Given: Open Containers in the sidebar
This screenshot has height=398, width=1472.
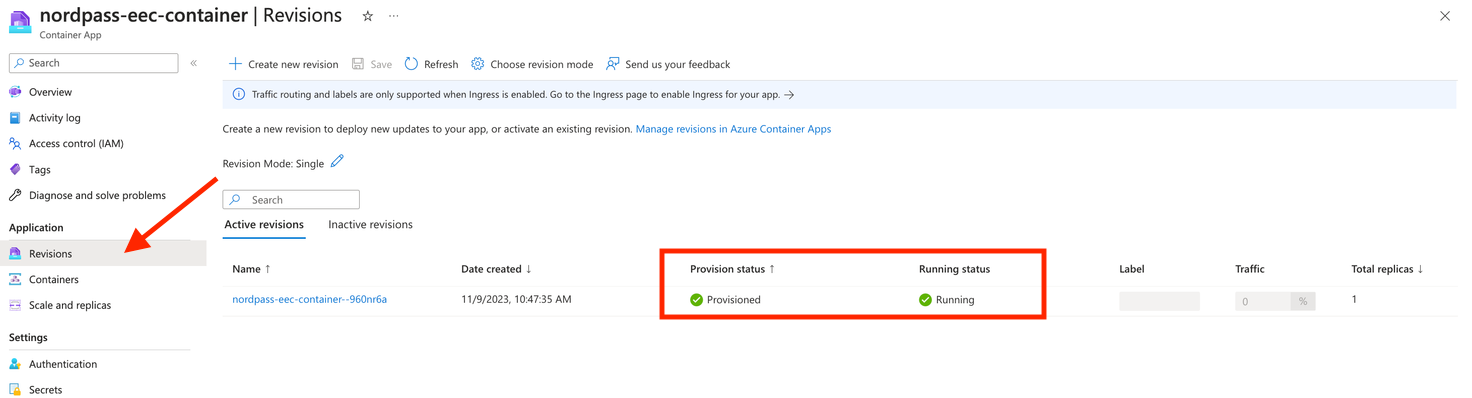Looking at the screenshot, I should click(x=54, y=280).
